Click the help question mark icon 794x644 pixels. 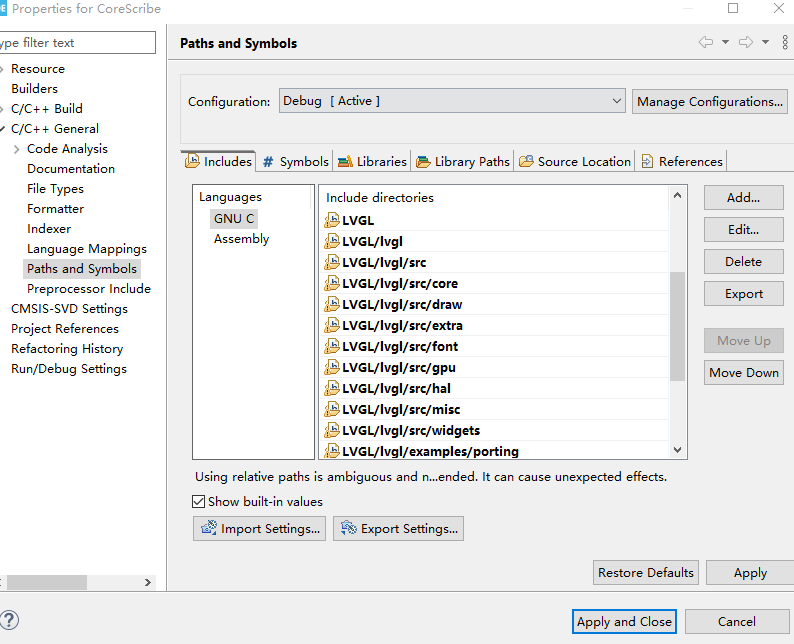10,621
